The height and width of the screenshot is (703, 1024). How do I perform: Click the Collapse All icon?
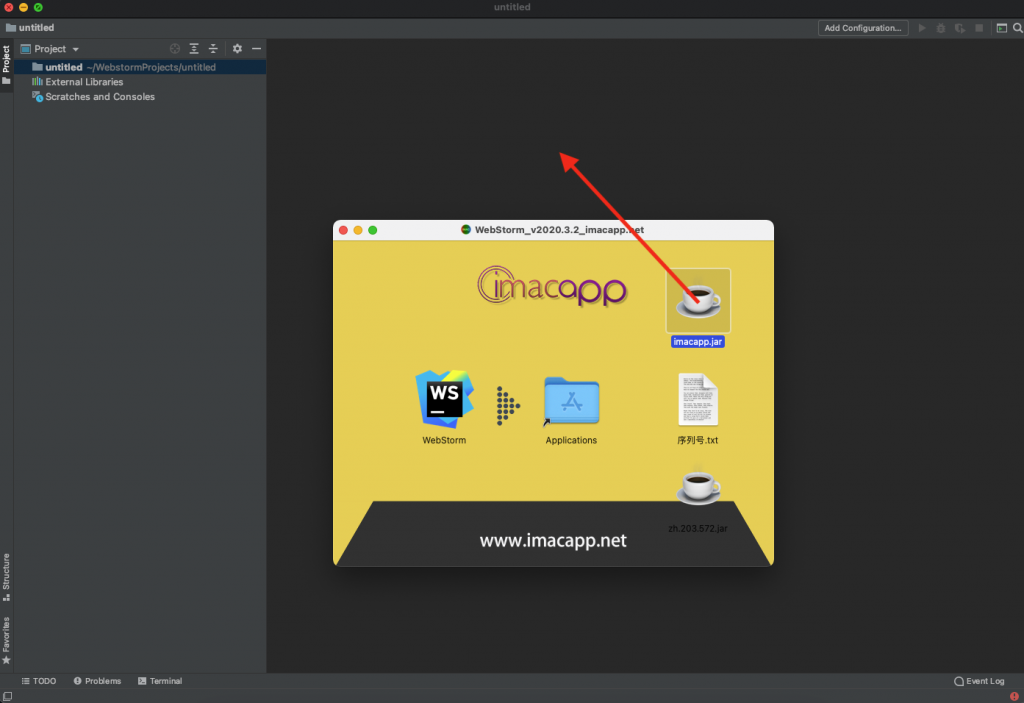coord(213,49)
